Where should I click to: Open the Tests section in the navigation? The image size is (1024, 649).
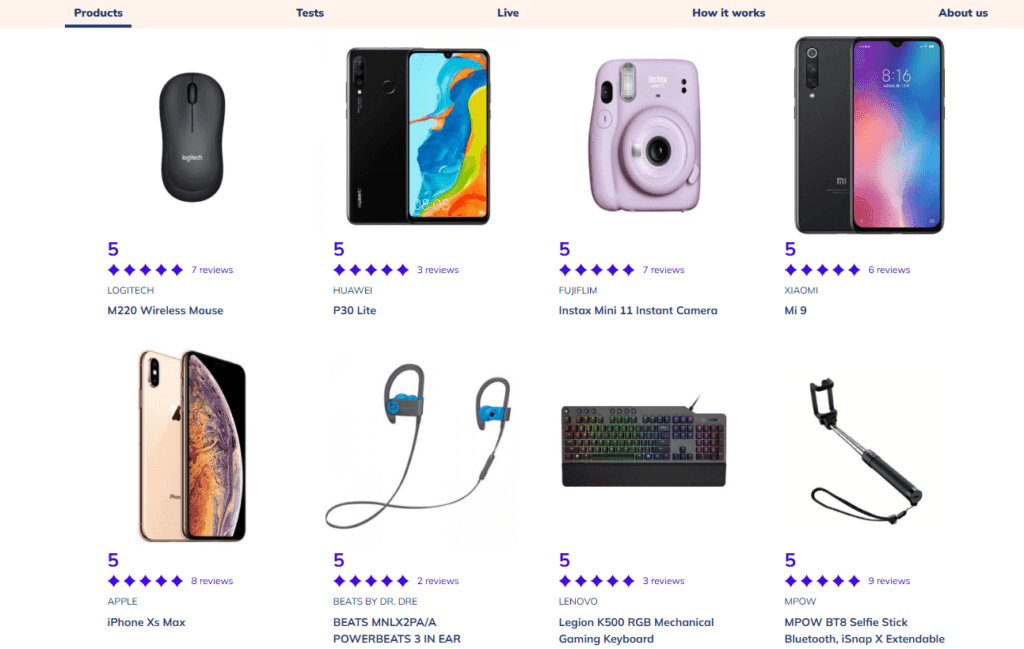[310, 13]
